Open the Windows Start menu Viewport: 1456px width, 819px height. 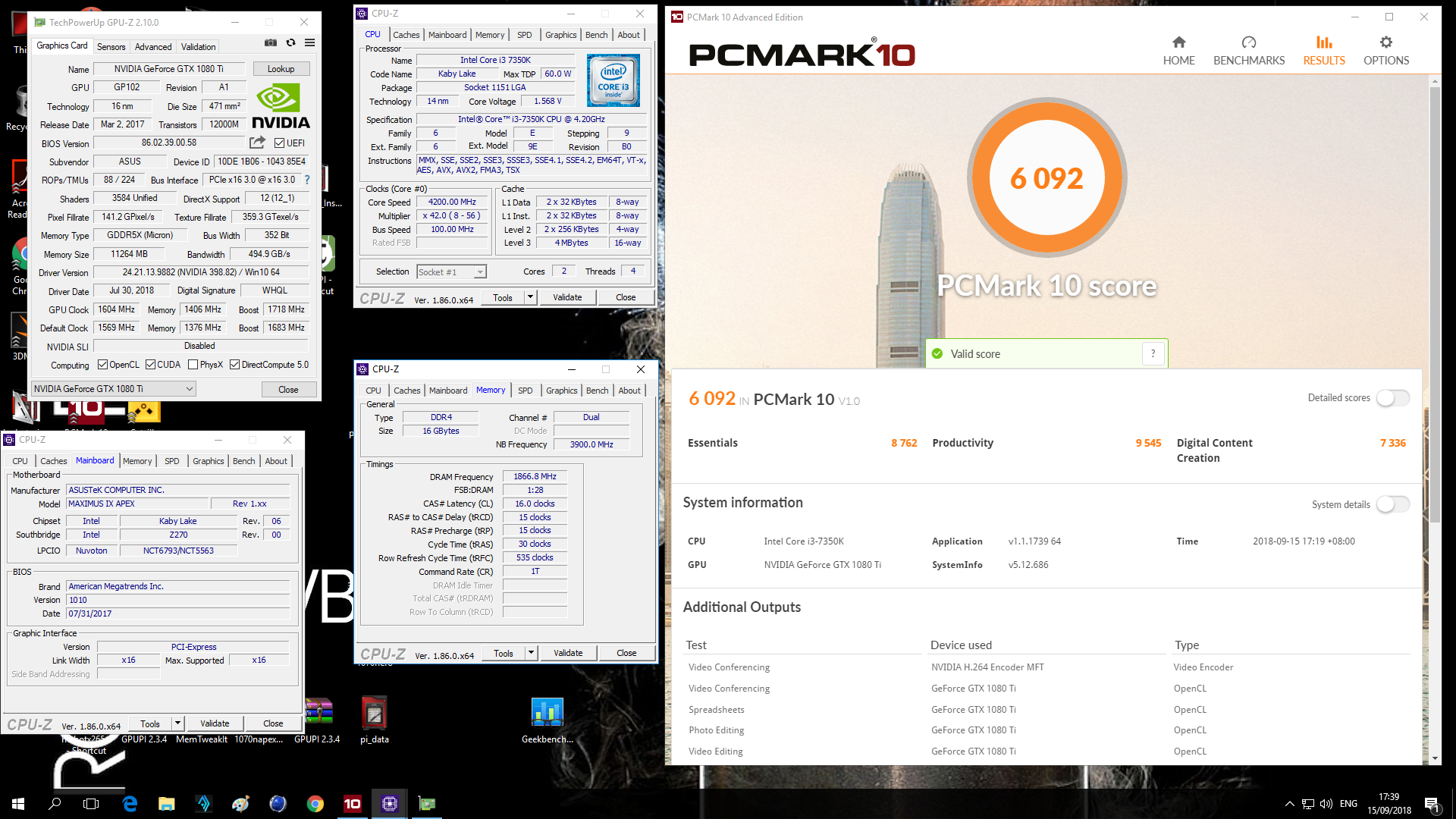point(18,804)
